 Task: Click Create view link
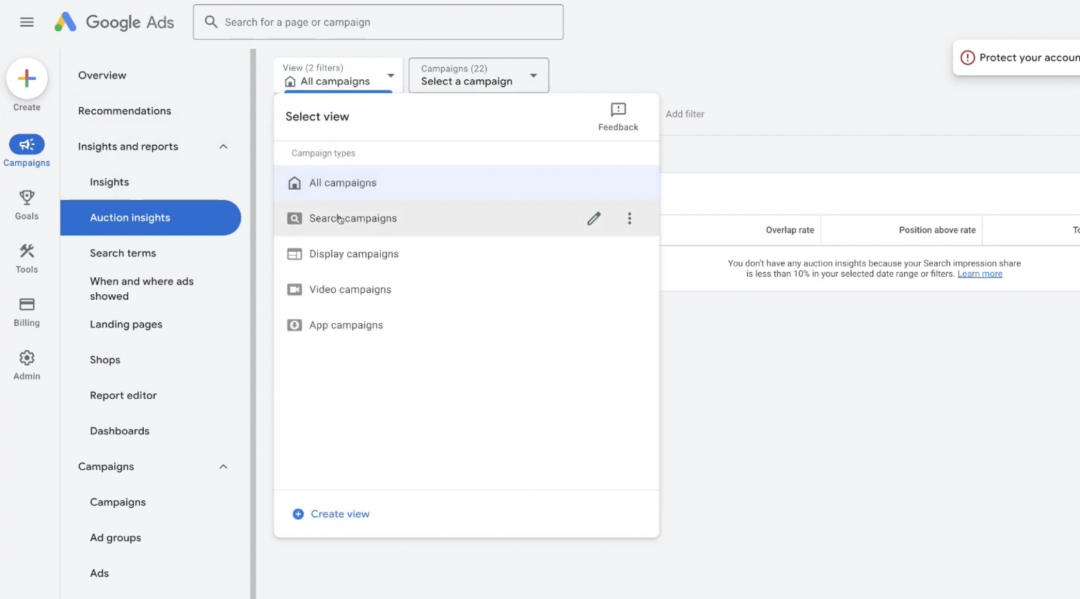(x=340, y=514)
